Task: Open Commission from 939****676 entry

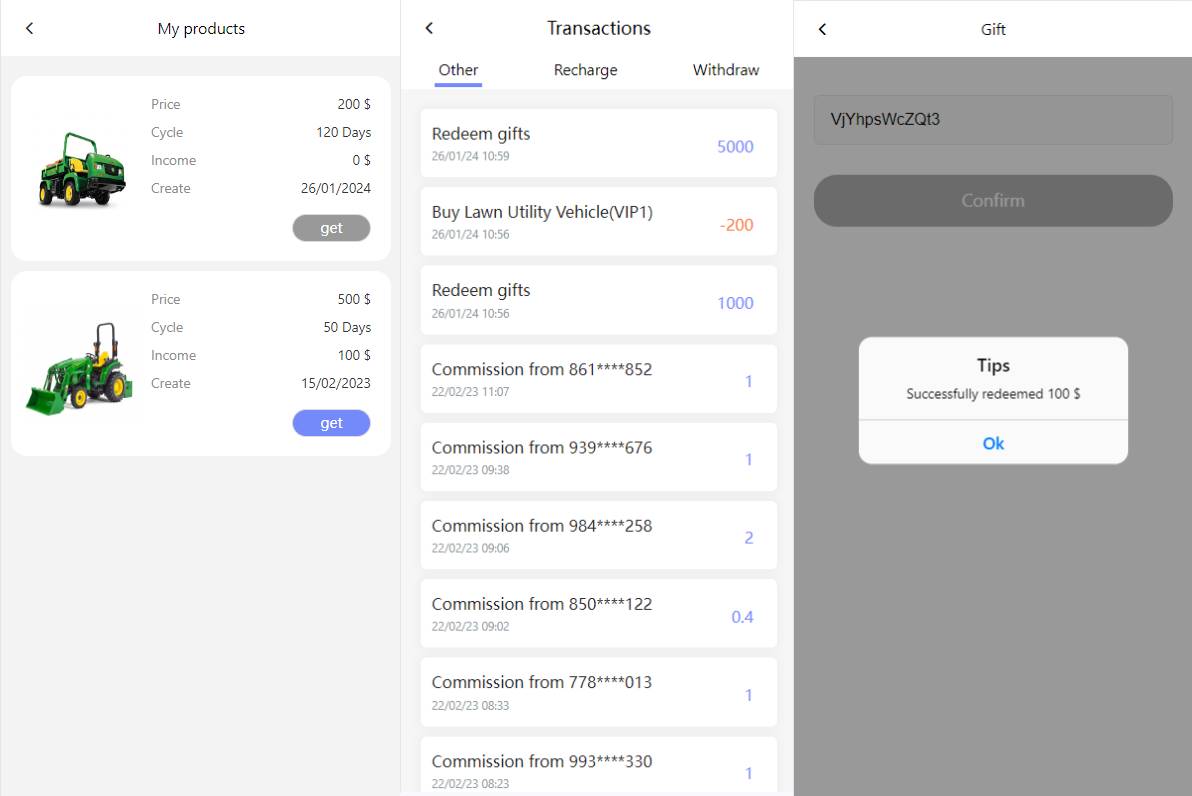Action: 598,456
